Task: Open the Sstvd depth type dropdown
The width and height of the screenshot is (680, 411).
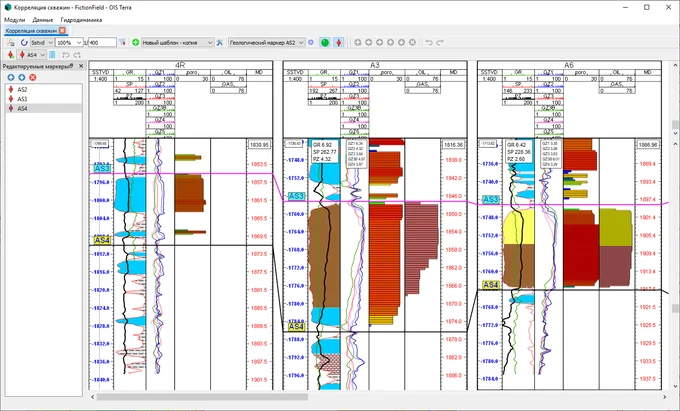Action: click(x=41, y=43)
